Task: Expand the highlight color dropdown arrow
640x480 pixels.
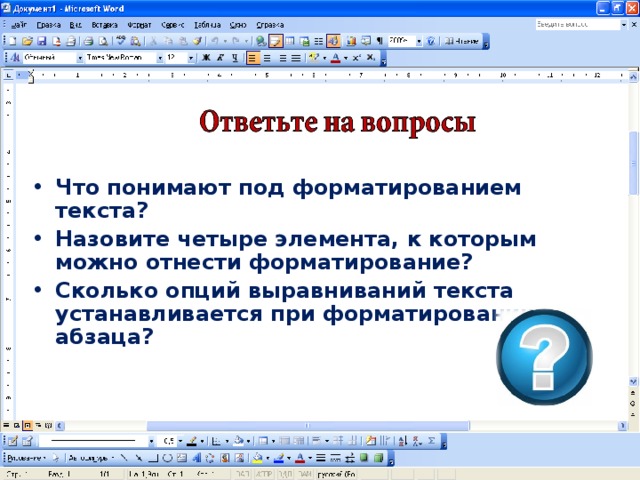Action: (324, 58)
